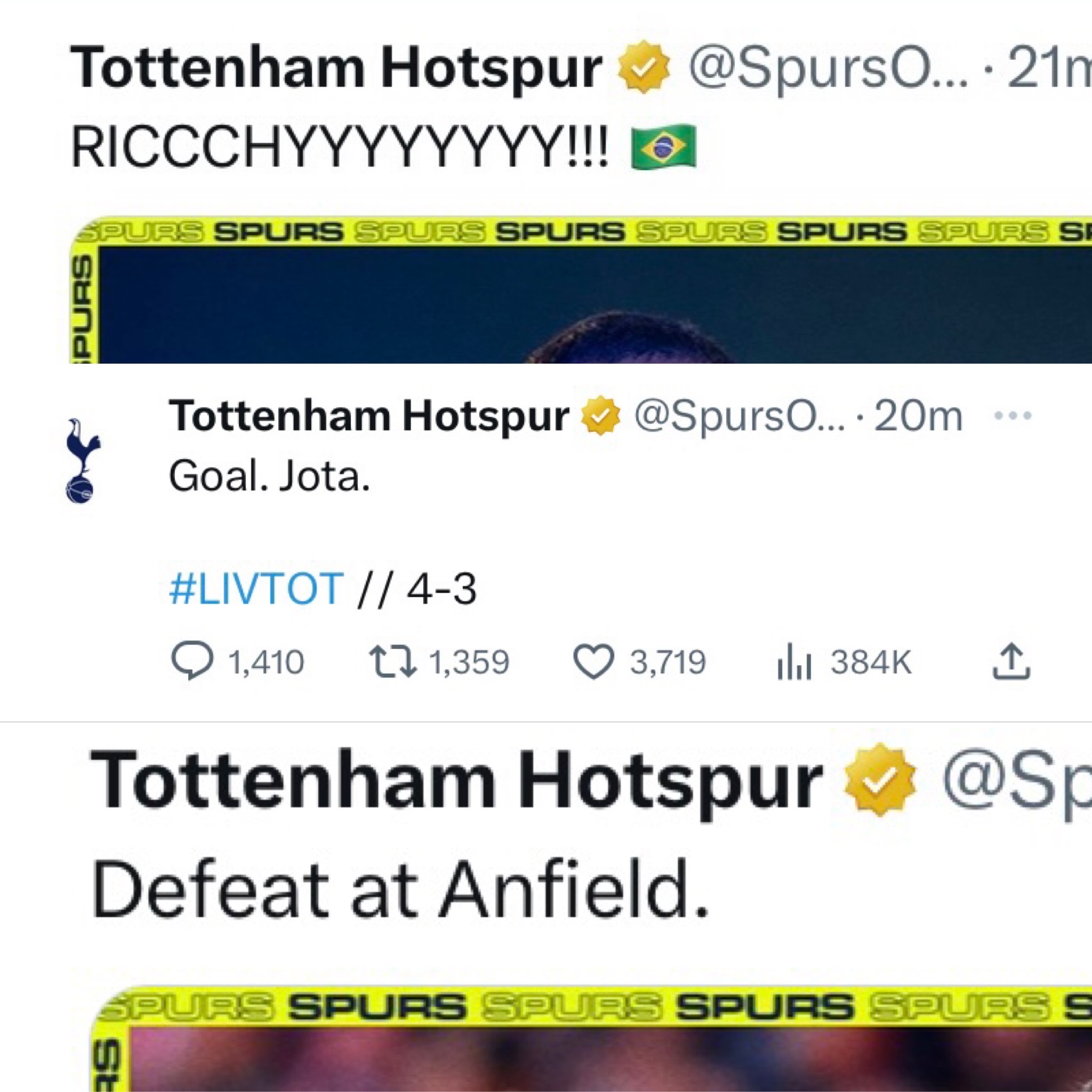This screenshot has height=1092, width=1092.
Task: Open the Defeat at Anfield image
Action: click(x=591, y=1039)
